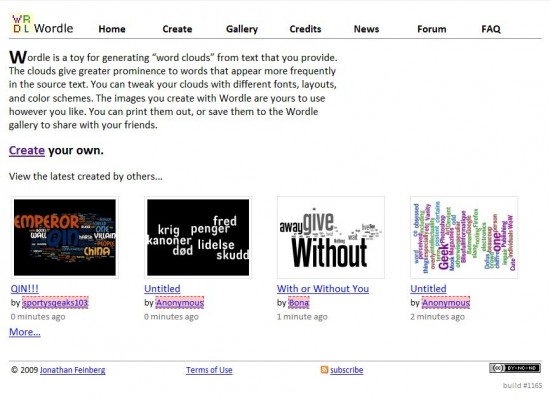Open author Bona's link
Image resolution: width=550 pixels, height=402 pixels.
[x=299, y=303]
